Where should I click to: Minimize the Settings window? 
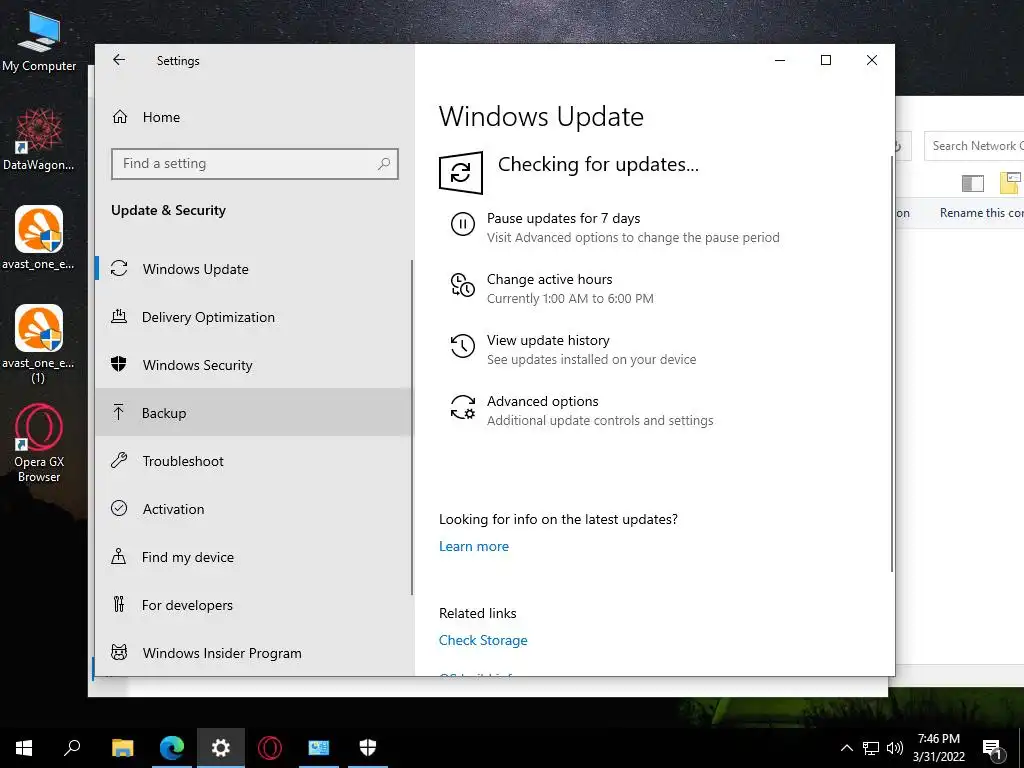coord(780,60)
